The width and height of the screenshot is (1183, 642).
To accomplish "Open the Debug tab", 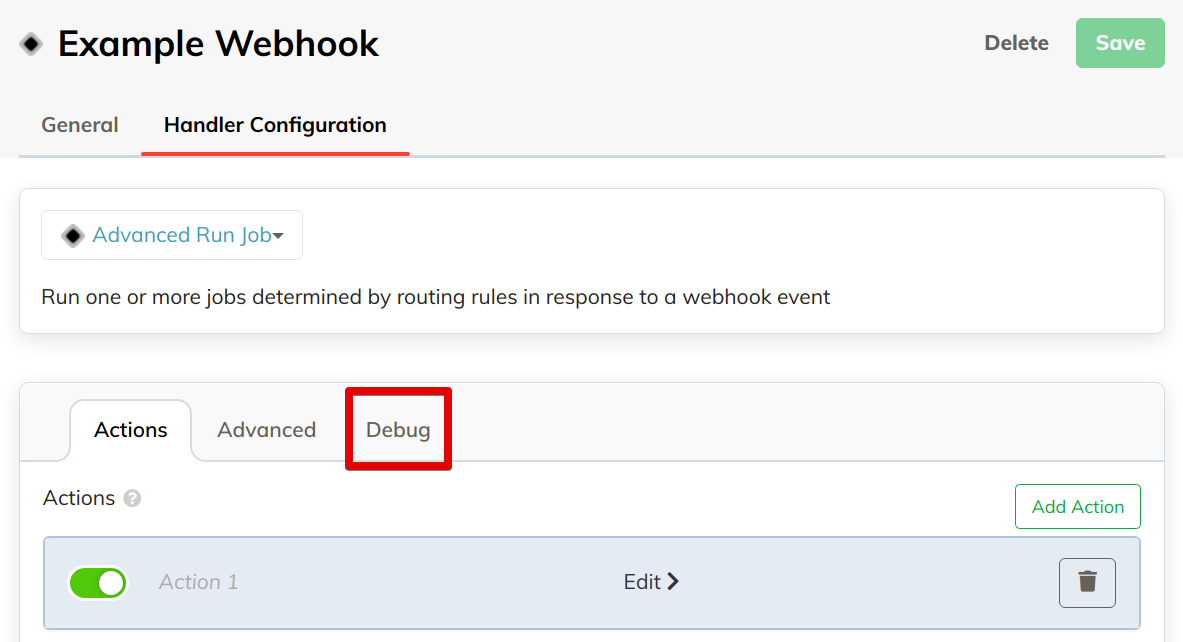I will click(x=398, y=429).
